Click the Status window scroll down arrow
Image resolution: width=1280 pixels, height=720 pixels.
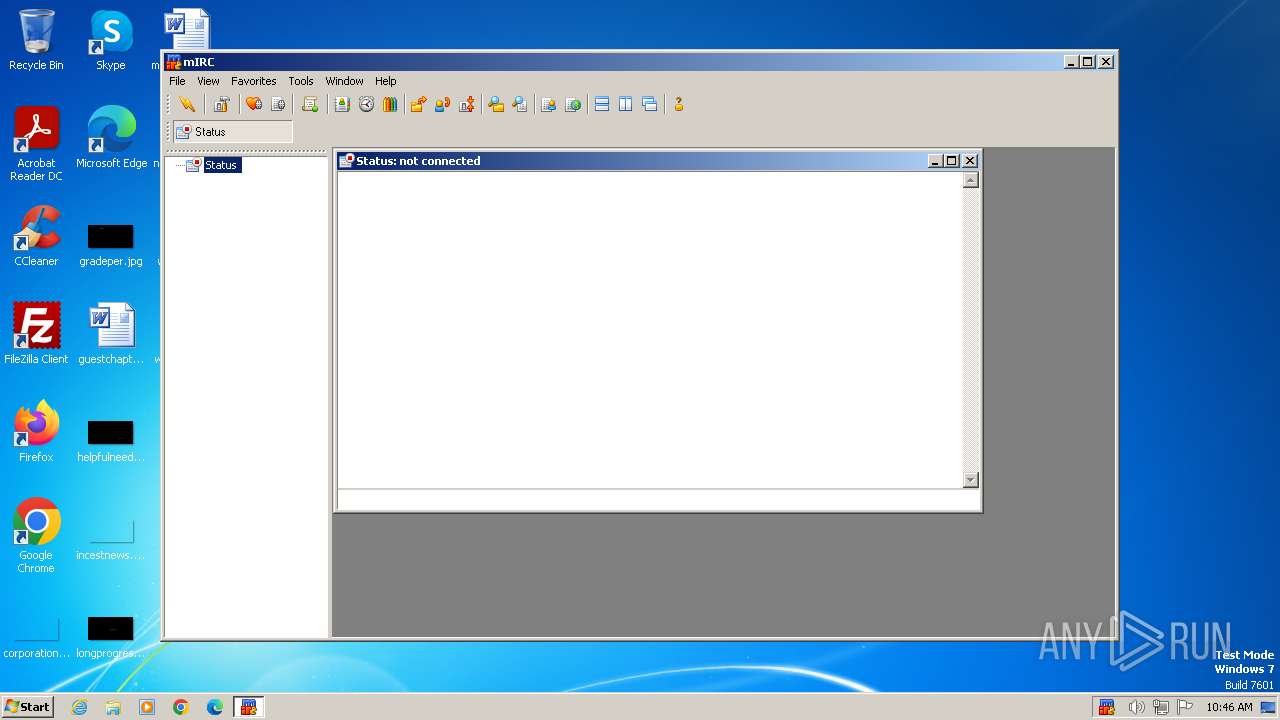click(970, 480)
